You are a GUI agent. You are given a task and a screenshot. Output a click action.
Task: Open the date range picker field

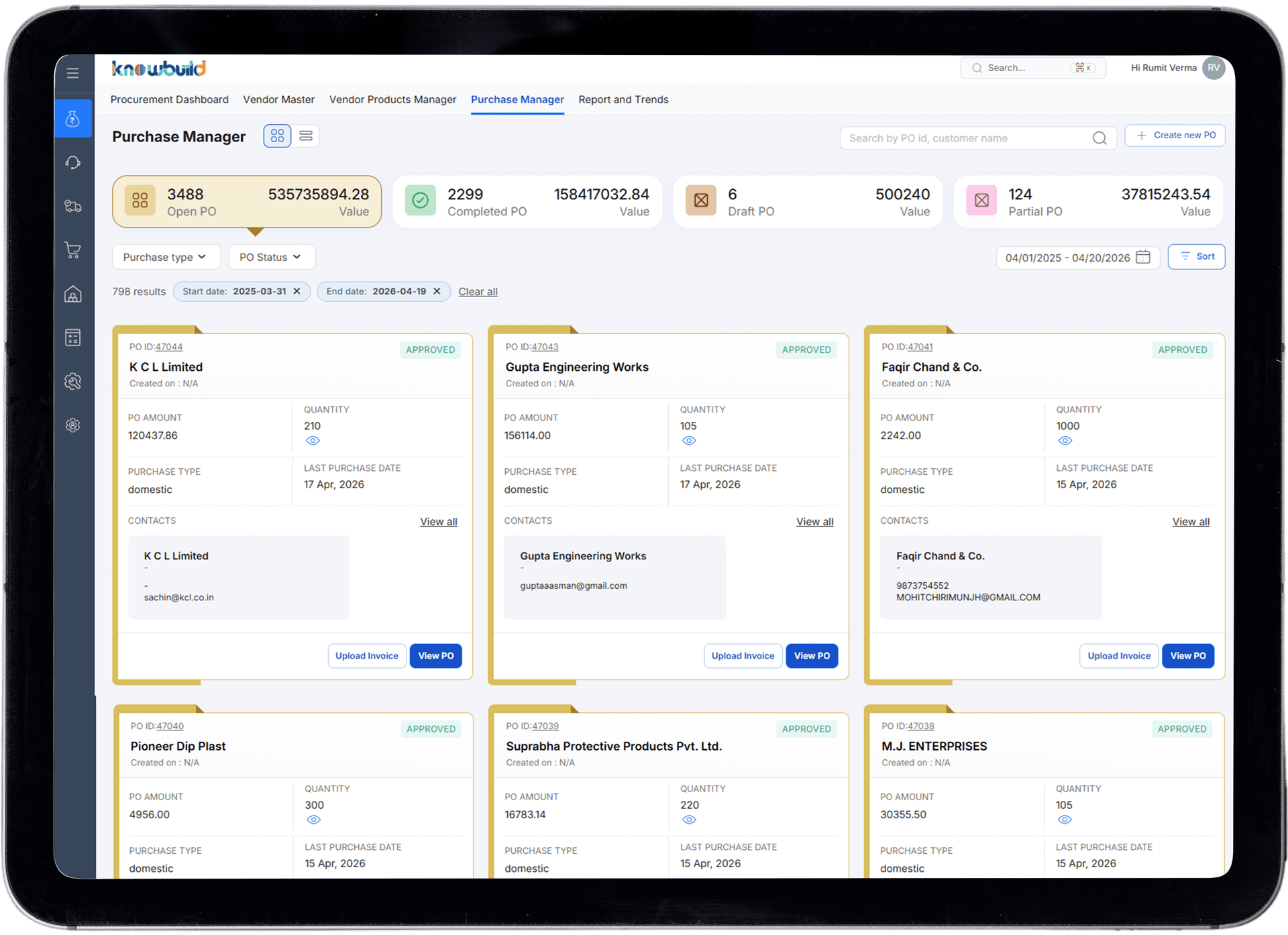point(1077,258)
